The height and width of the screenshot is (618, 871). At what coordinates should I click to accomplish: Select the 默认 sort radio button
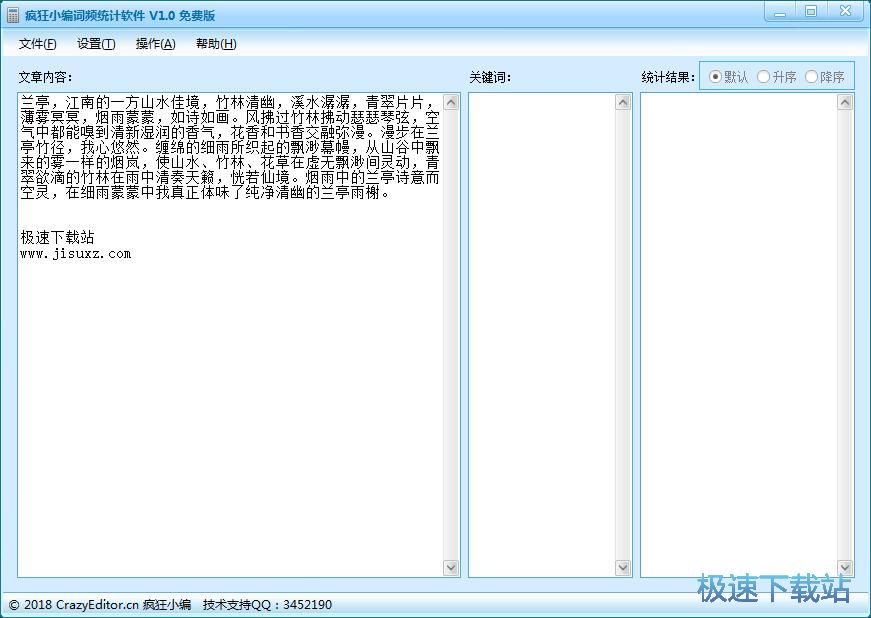728,77
